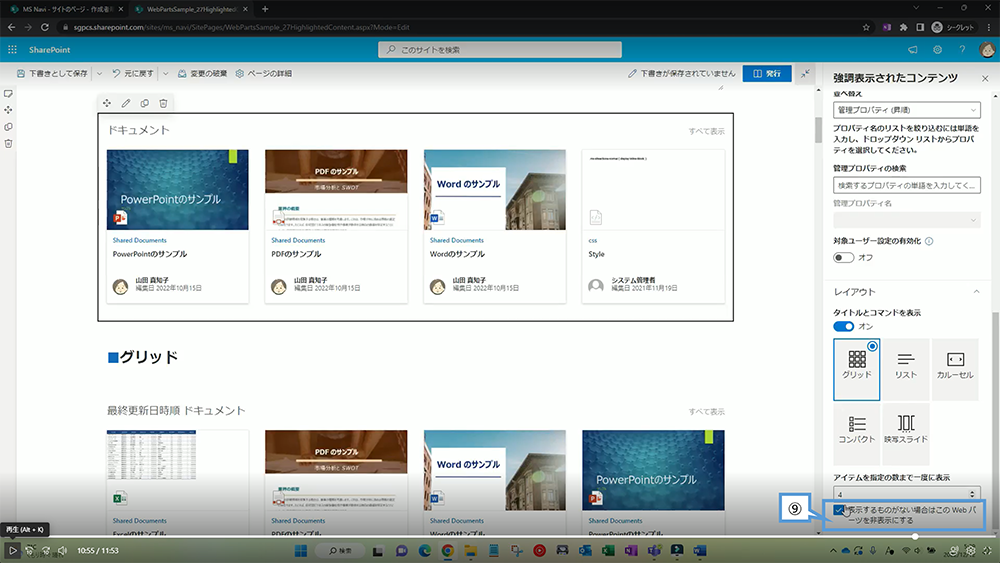Select the グリッド layout option
This screenshot has height=563, width=1000.
(857, 370)
